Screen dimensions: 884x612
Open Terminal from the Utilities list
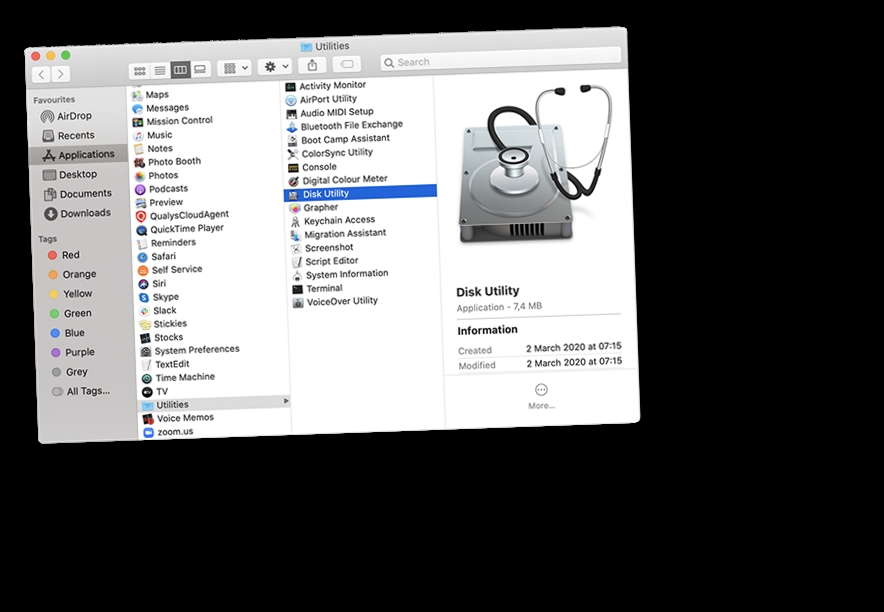(x=319, y=287)
